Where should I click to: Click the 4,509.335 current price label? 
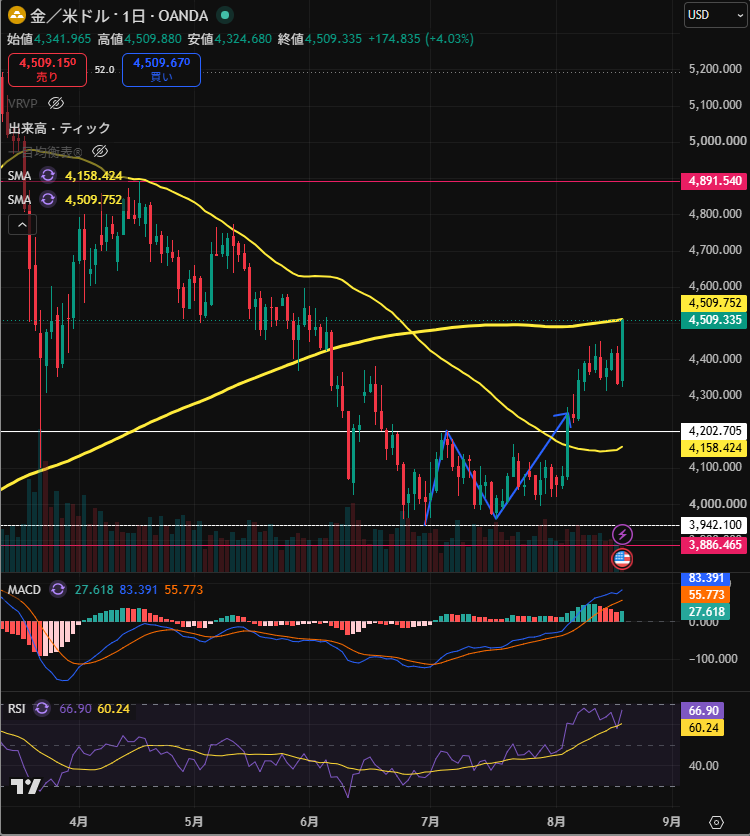(714, 320)
